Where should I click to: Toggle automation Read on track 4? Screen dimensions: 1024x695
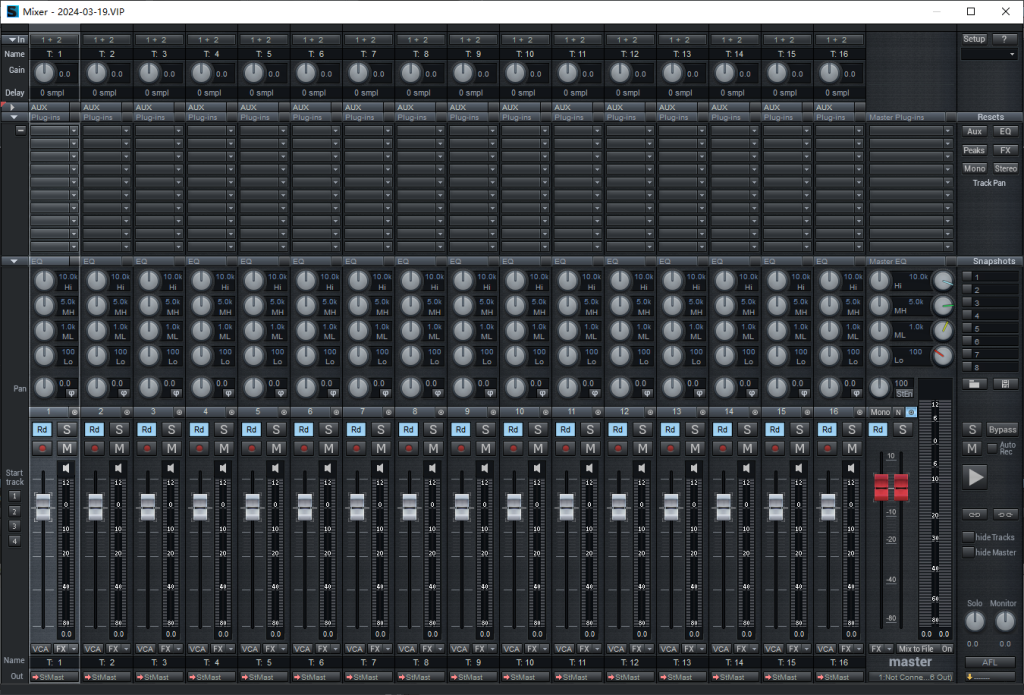[x=199, y=429]
